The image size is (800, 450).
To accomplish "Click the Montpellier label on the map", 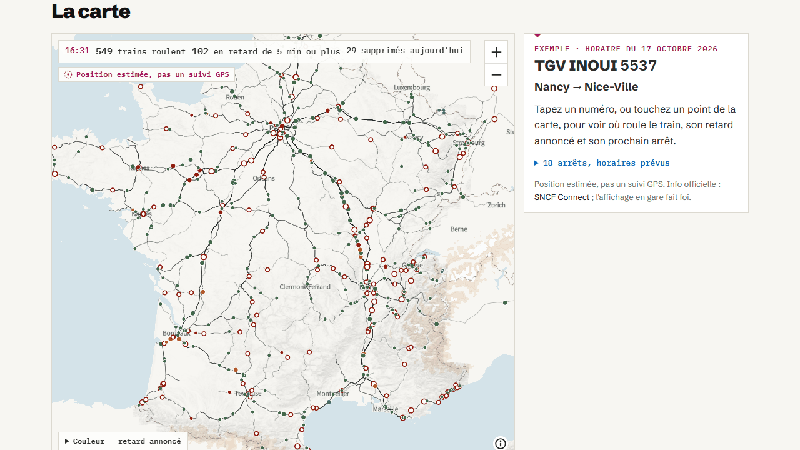I will click(x=333, y=393).
